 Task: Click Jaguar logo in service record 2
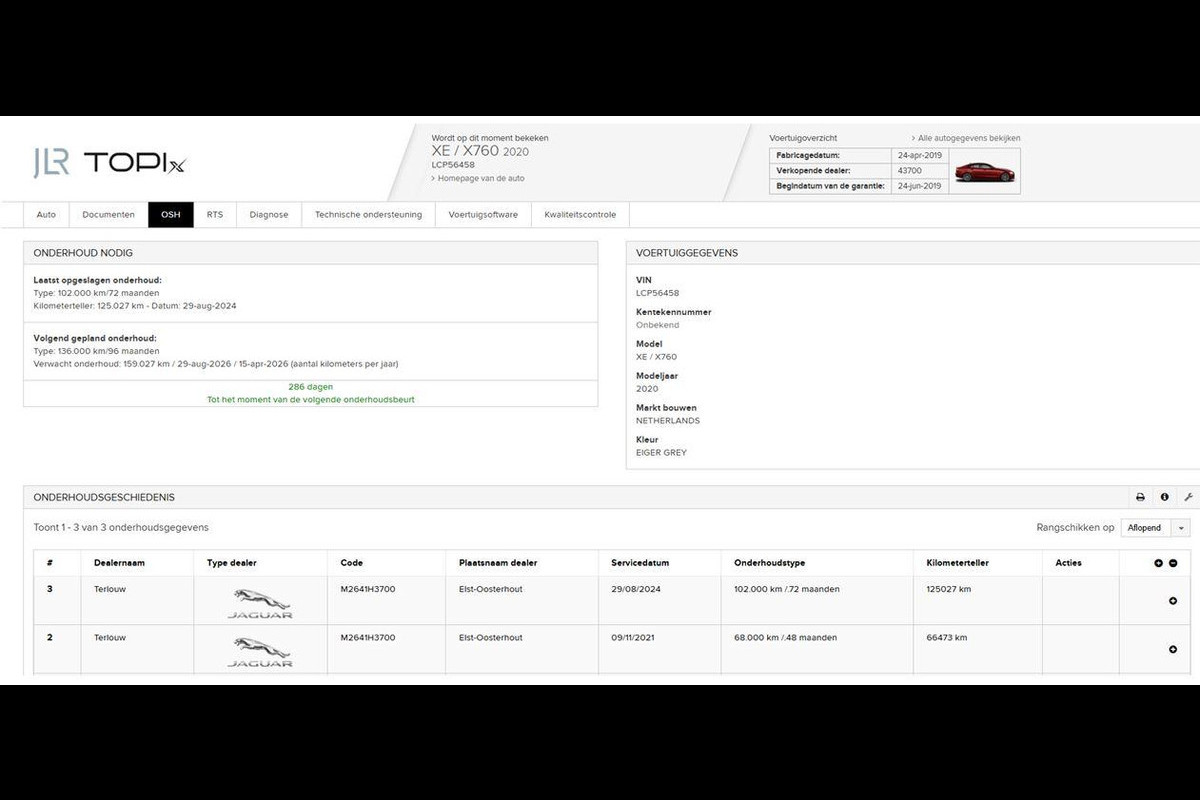click(x=260, y=650)
